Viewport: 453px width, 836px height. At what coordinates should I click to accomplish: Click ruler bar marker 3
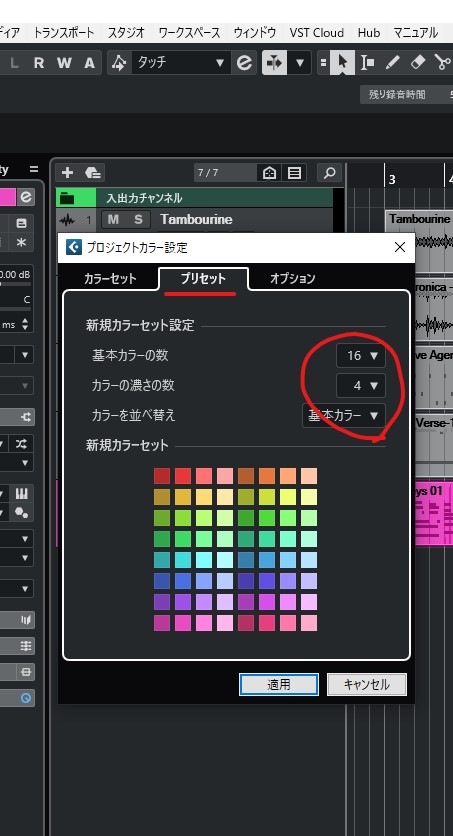pyautogui.click(x=392, y=179)
